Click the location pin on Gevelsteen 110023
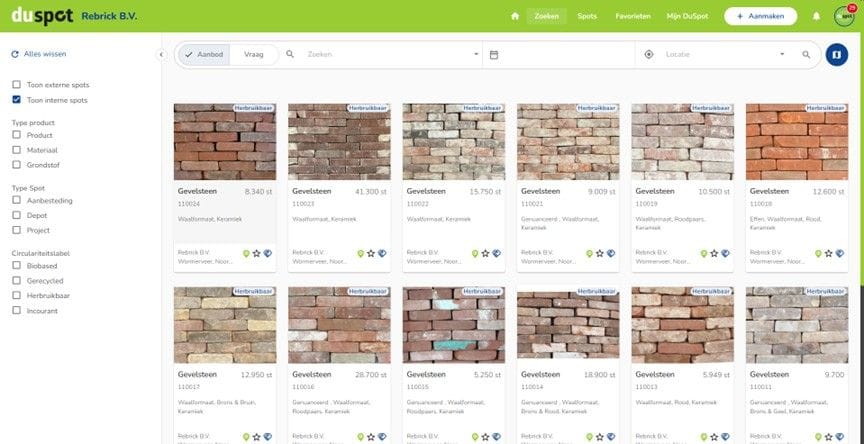Screen dimensions: 864x444 (x=361, y=254)
